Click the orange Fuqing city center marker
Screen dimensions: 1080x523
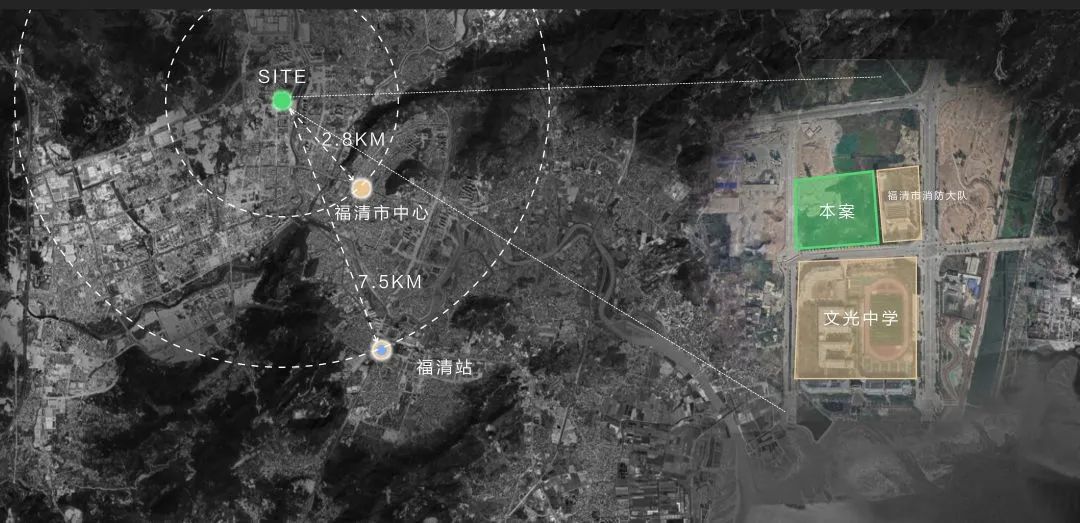pyautogui.click(x=362, y=188)
